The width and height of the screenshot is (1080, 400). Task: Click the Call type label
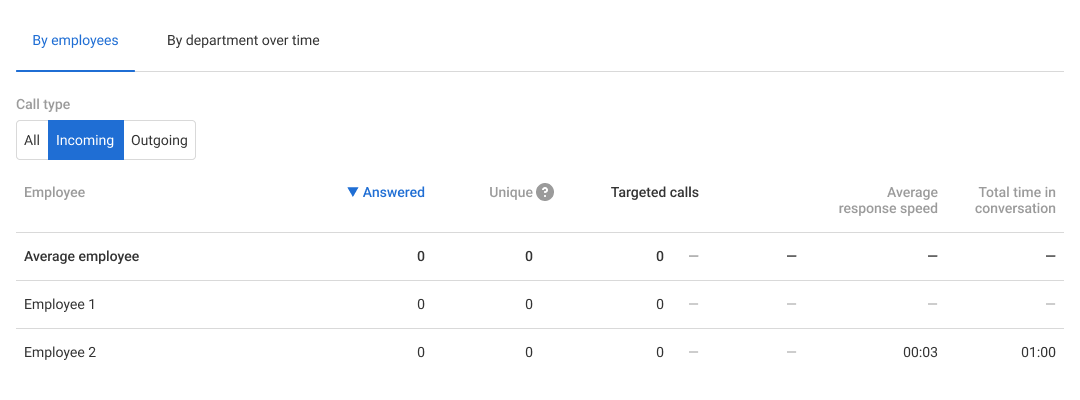point(43,104)
